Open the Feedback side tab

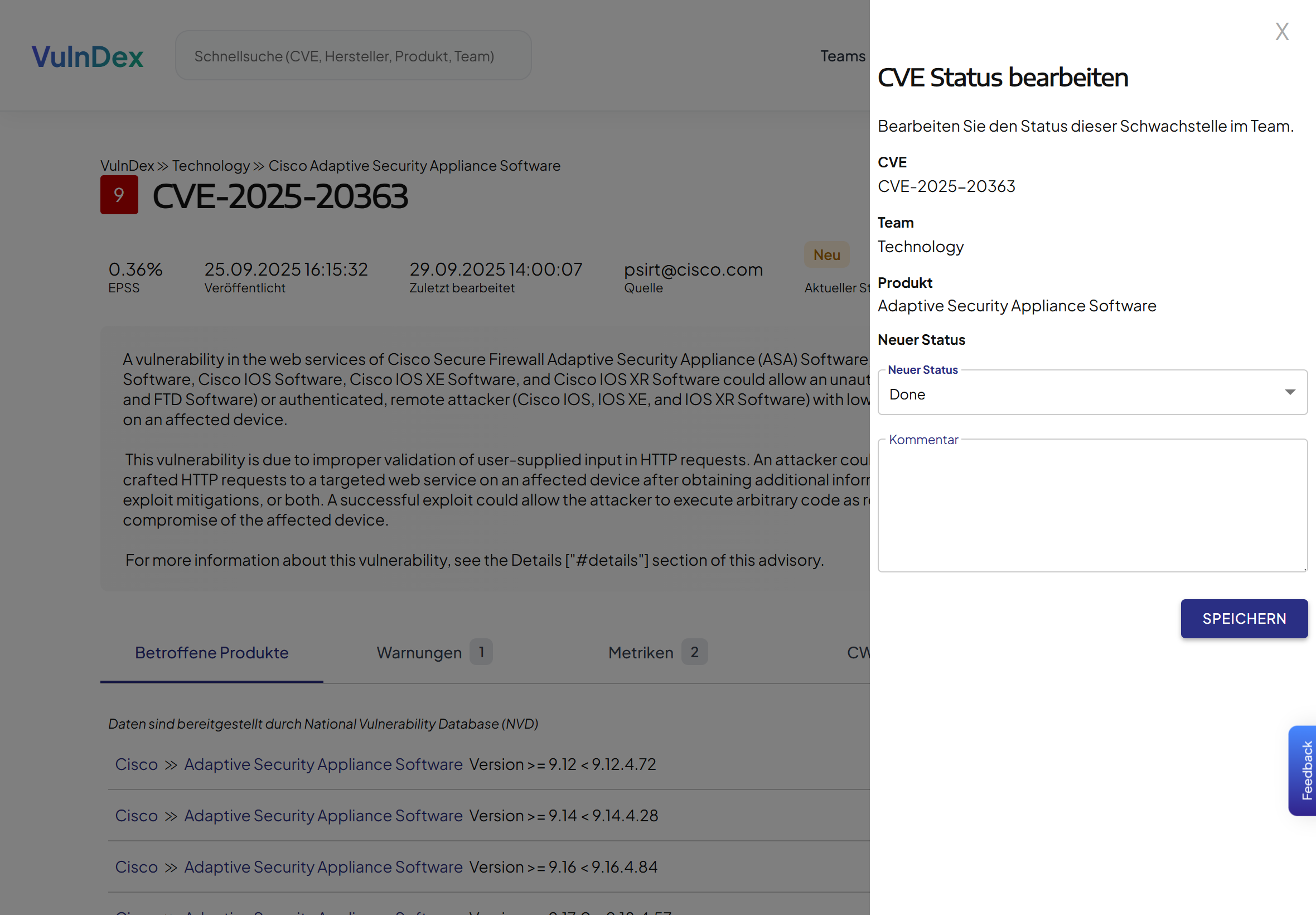point(1304,770)
